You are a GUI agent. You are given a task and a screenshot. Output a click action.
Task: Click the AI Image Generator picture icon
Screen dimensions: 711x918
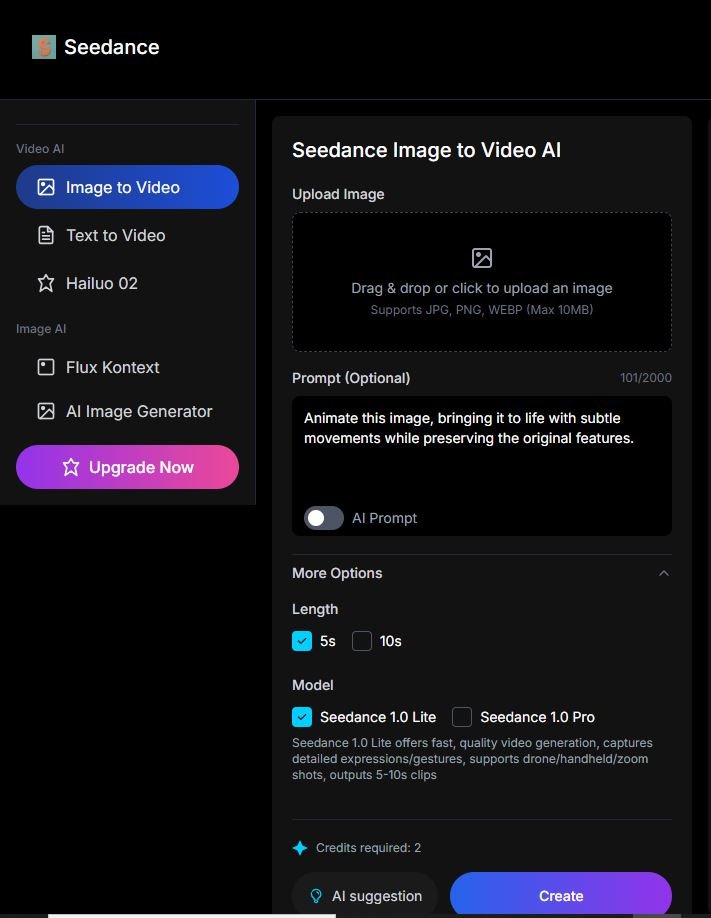click(46, 411)
